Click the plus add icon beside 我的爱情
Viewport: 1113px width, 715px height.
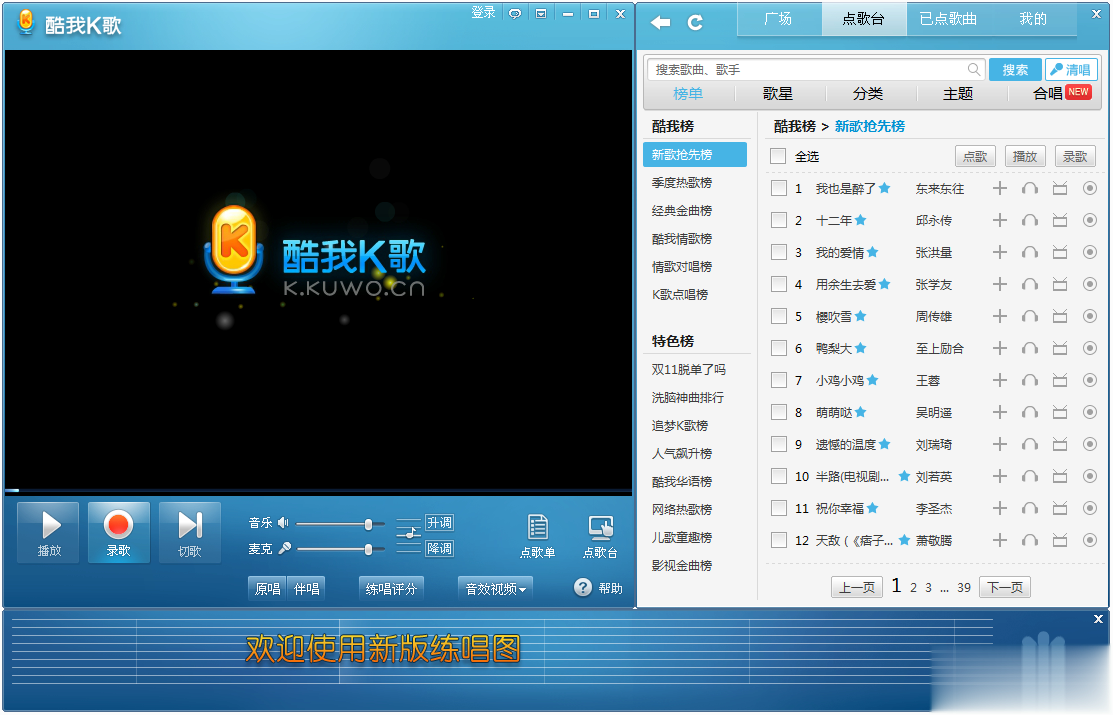pyautogui.click(x=999, y=252)
